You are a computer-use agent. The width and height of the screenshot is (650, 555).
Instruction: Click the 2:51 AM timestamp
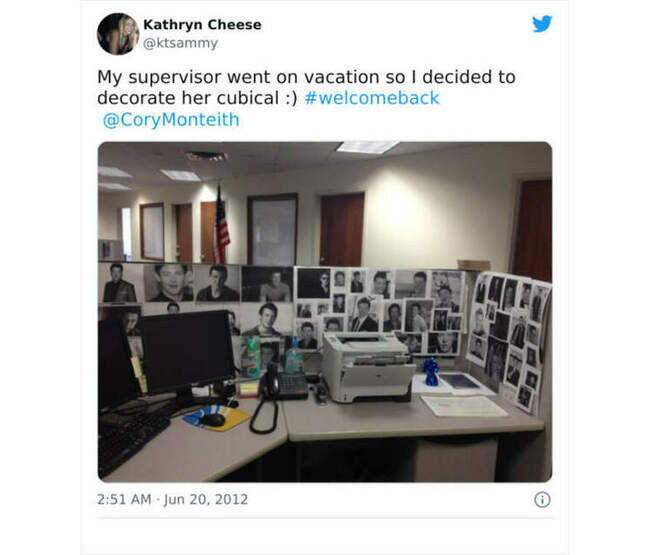tap(124, 499)
